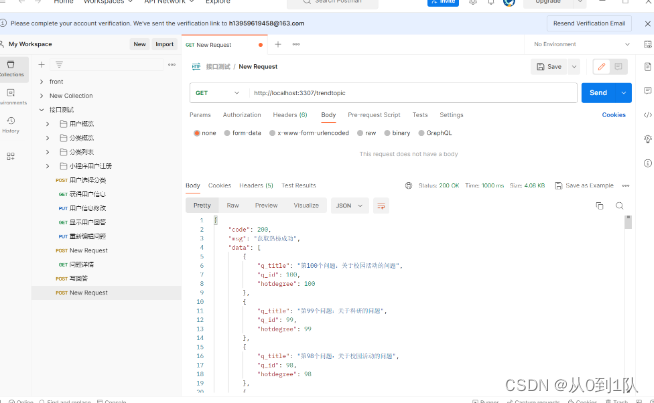The height and width of the screenshot is (403, 654).
Task: Open the GET method dropdown
Action: pos(217,93)
